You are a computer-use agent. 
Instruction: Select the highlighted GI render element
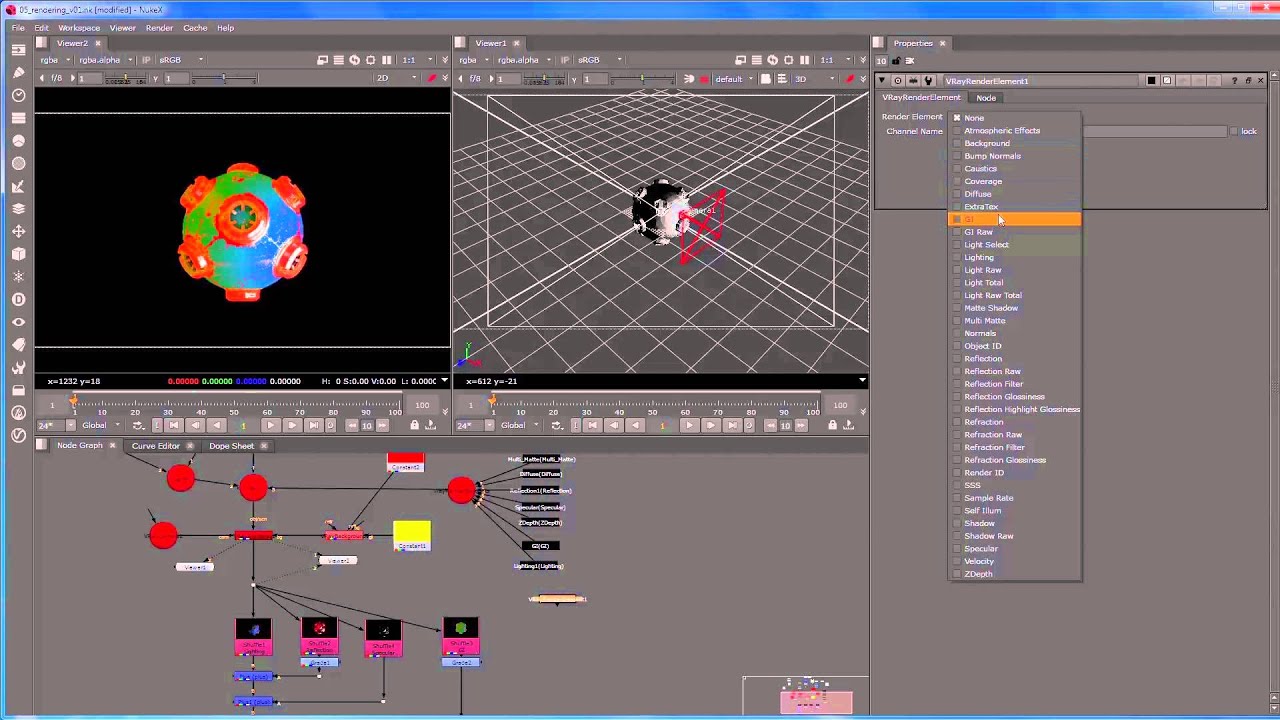(1014, 219)
